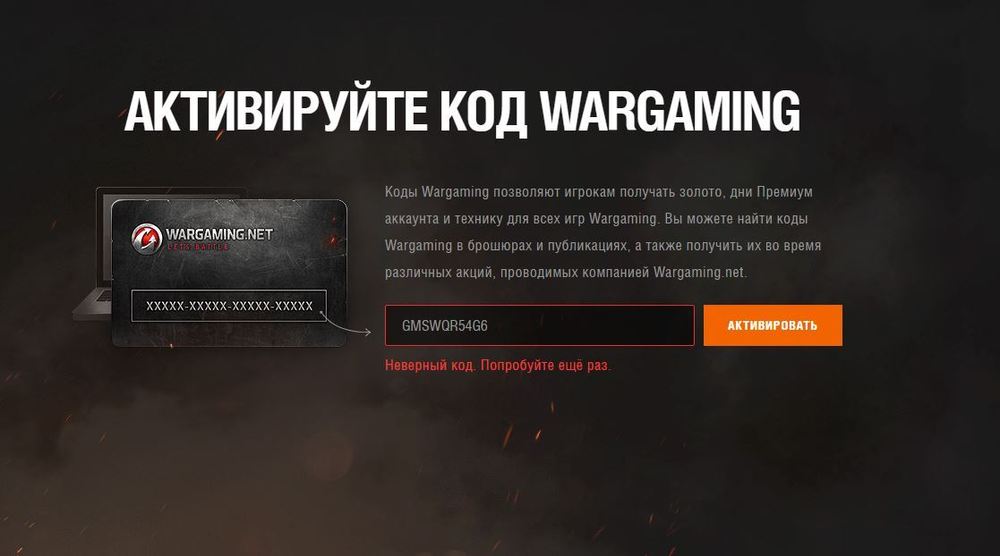Click the laptop keyboard beside the card
The width and height of the screenshot is (1000, 556).
(x=93, y=304)
